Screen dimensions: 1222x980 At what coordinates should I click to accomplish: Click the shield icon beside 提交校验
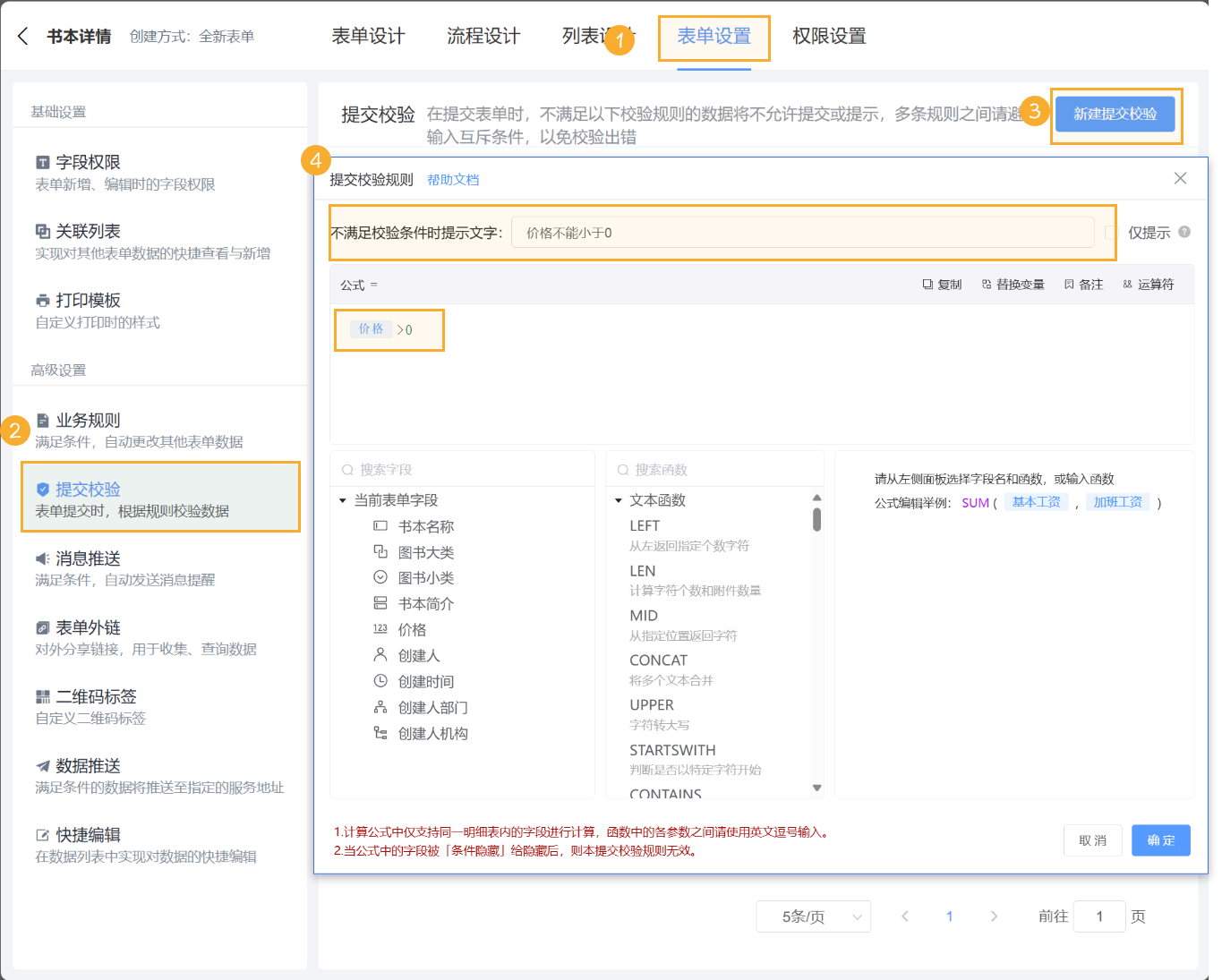pyautogui.click(x=43, y=489)
